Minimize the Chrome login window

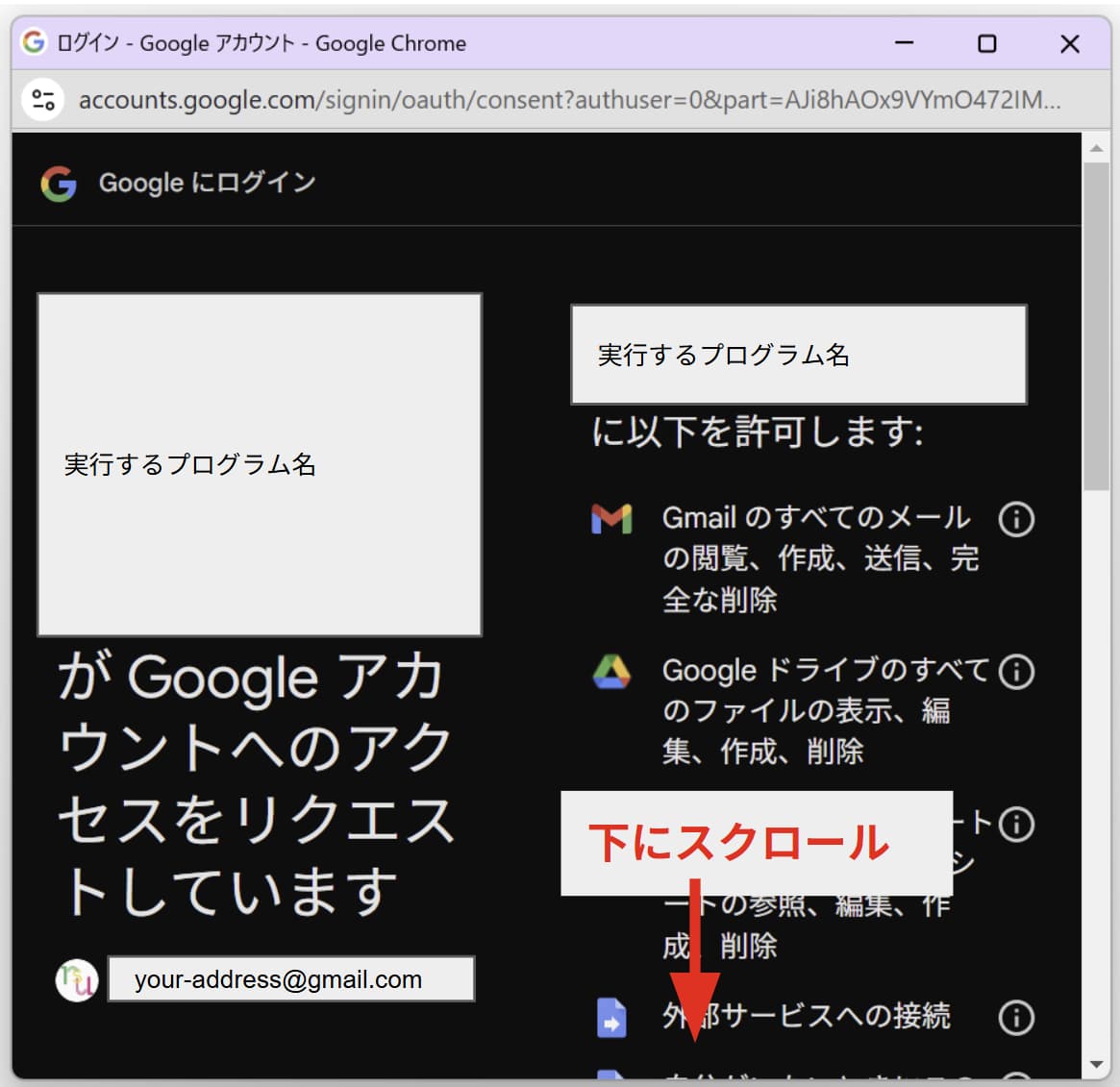(905, 43)
